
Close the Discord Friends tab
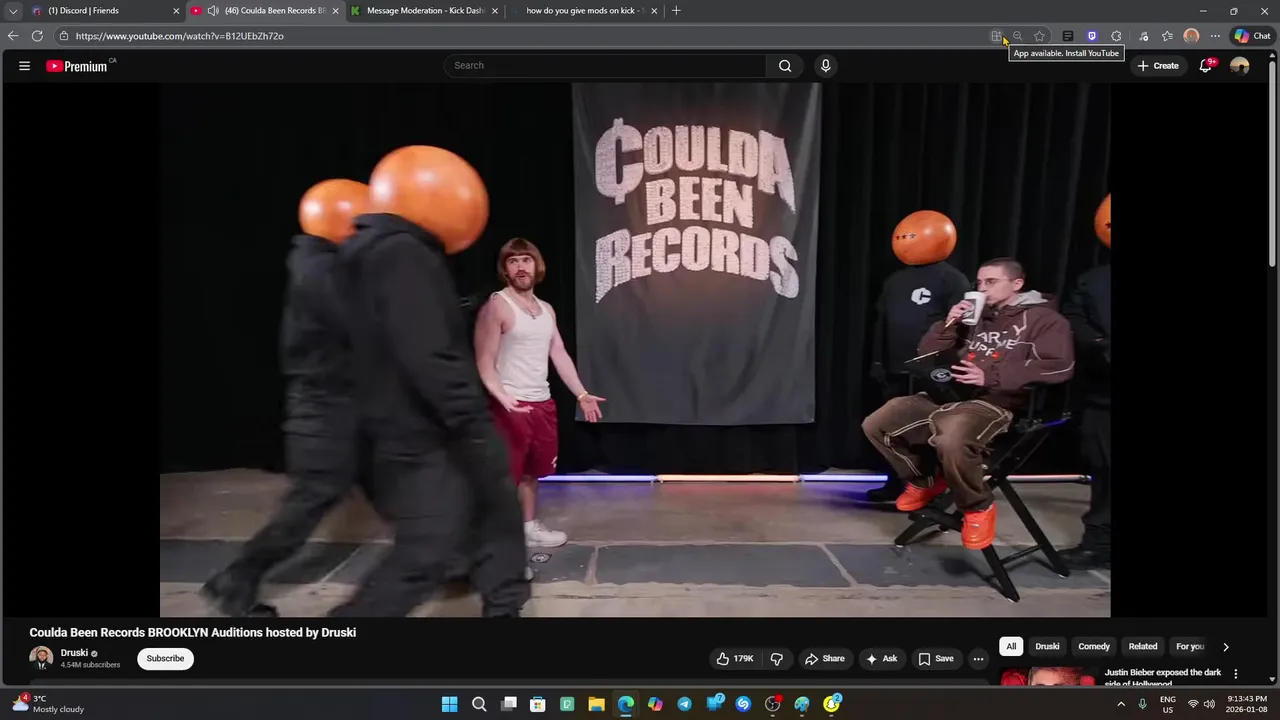[176, 11]
